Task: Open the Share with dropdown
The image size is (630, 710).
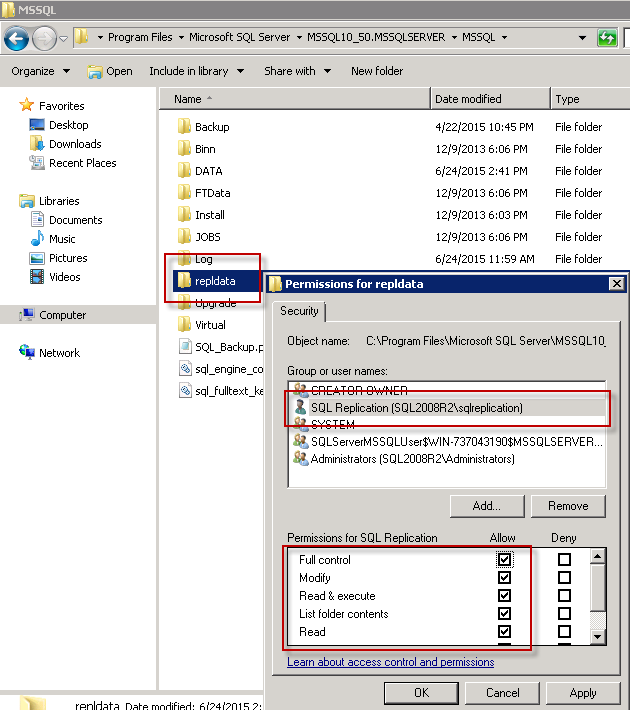Action: click(298, 71)
